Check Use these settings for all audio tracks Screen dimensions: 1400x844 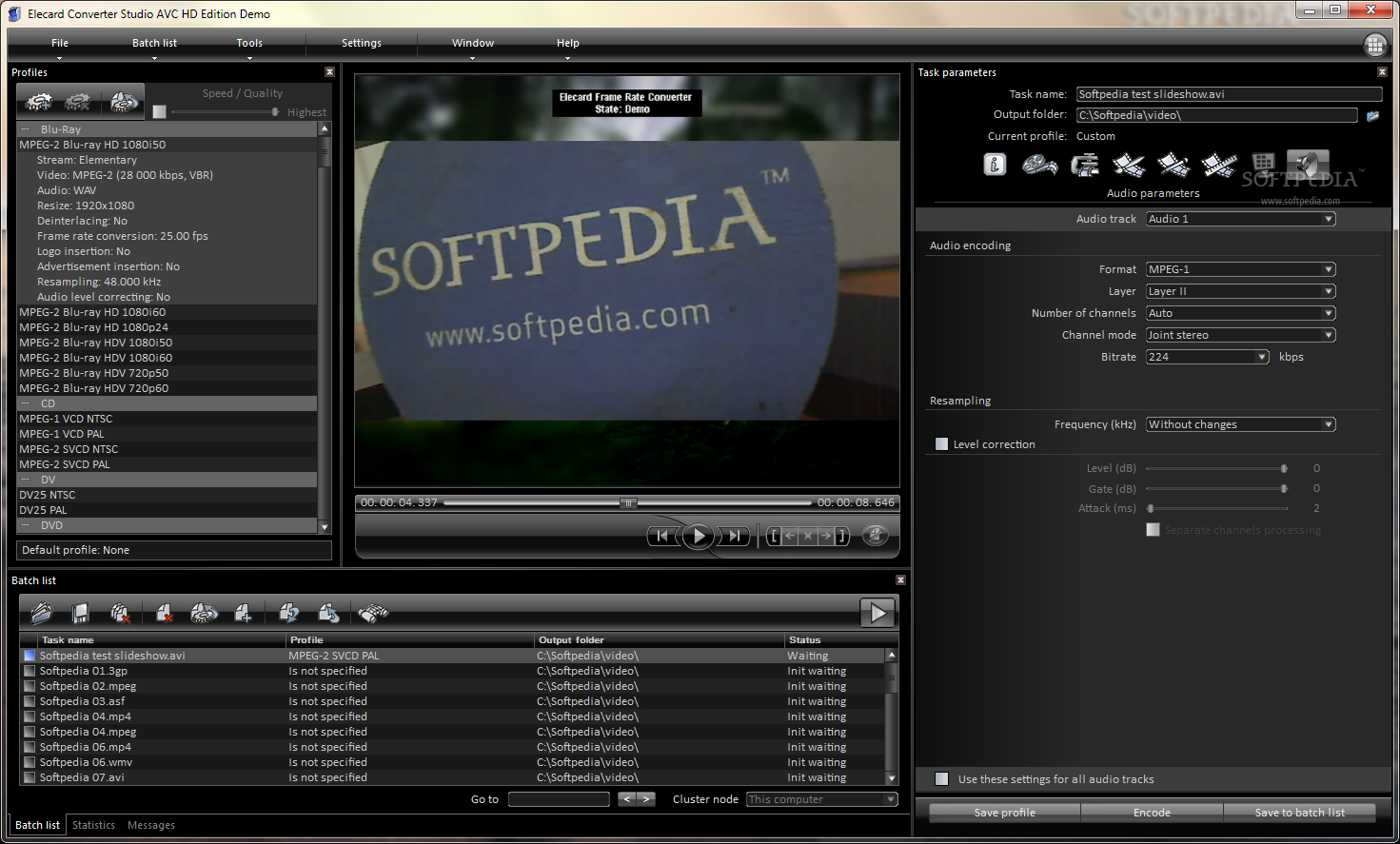coord(941,779)
